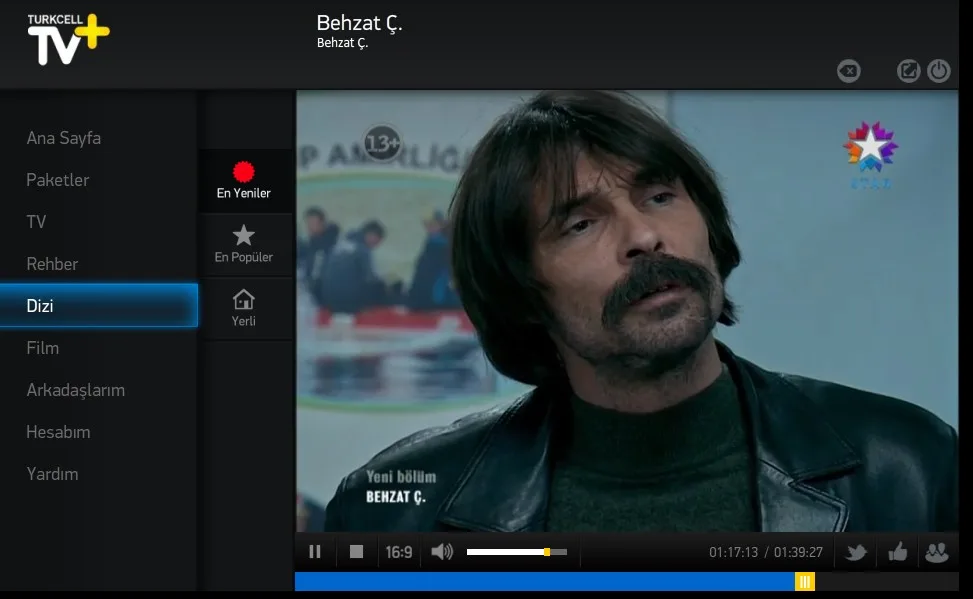This screenshot has height=599, width=973.
Task: Share on Twitter via the bird icon
Action: click(856, 552)
